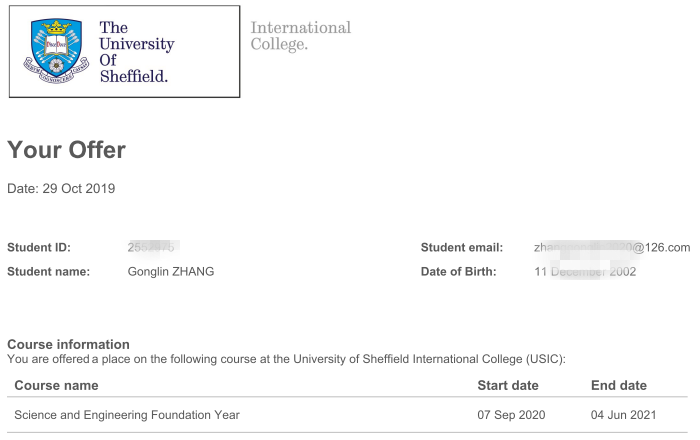Click the "Your Offer" heading
The image size is (700, 440).
[x=66, y=150]
